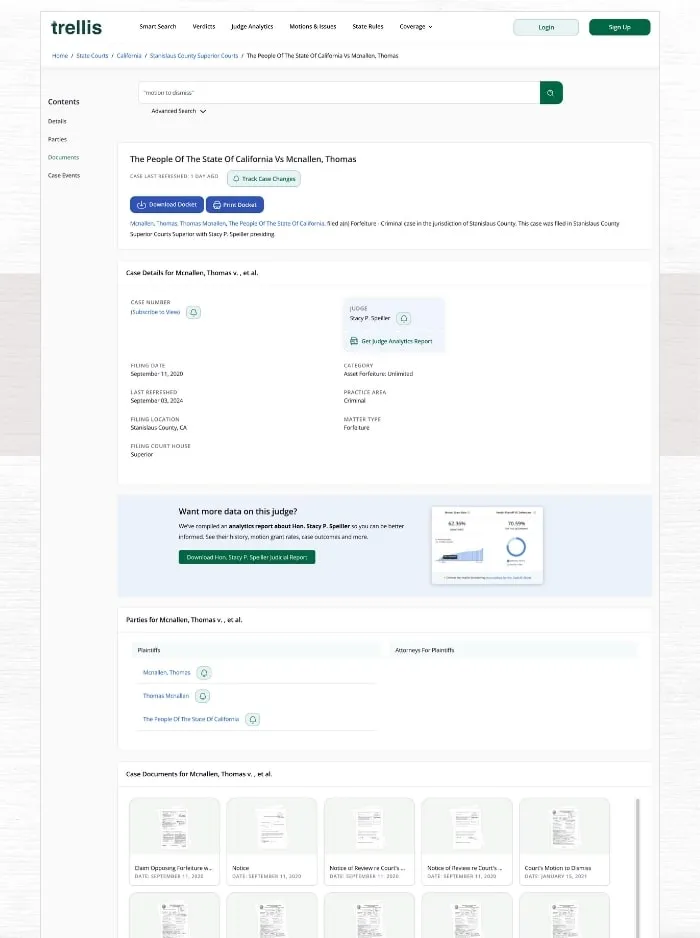Jump to Case Events in Contents sidebar
The height and width of the screenshot is (938, 700).
pyautogui.click(x=64, y=176)
